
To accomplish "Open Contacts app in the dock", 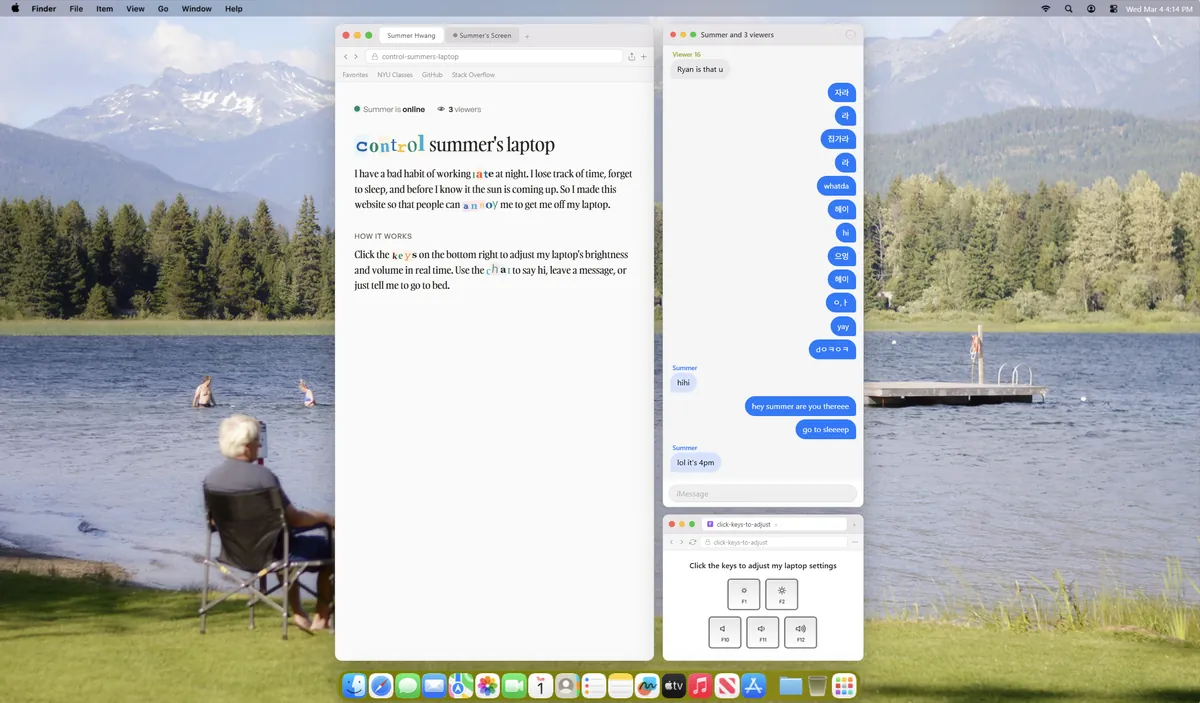I will pos(567,685).
